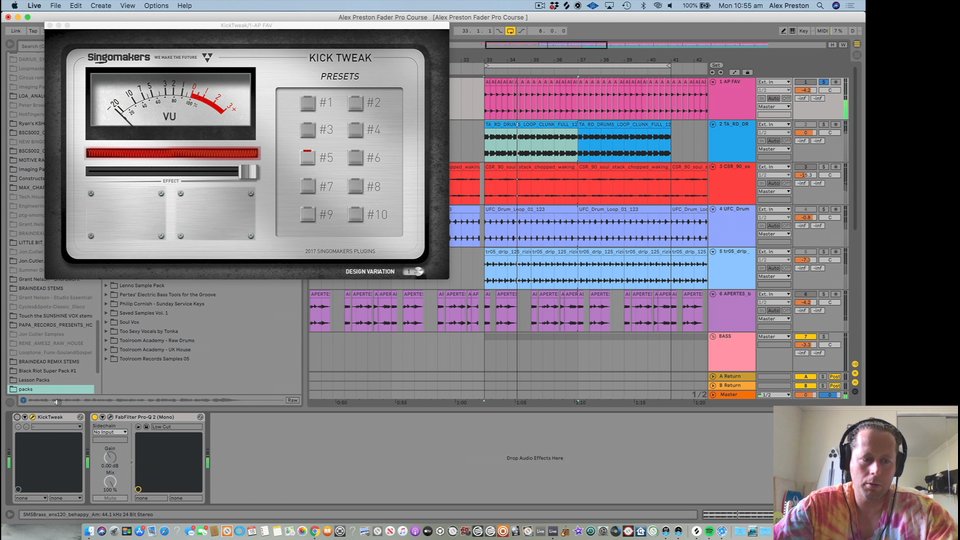This screenshot has width=960, height=540.
Task: Expand Saved Samples Vol. 1 folder
Action: click(x=106, y=313)
